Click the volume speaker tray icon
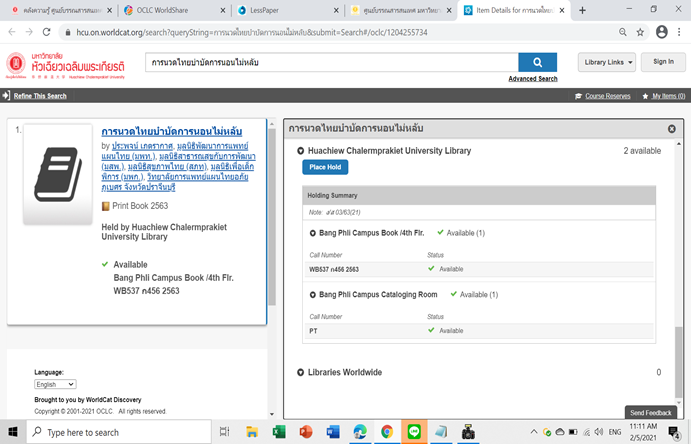Screen dimensions: 691x444 [x=598, y=432]
